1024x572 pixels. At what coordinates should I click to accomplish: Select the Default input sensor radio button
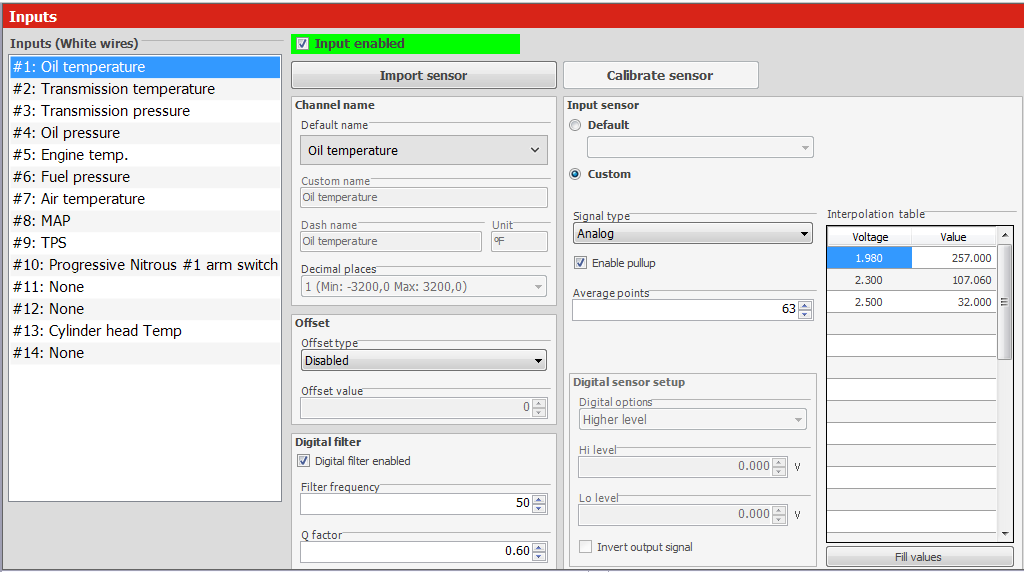[575, 125]
